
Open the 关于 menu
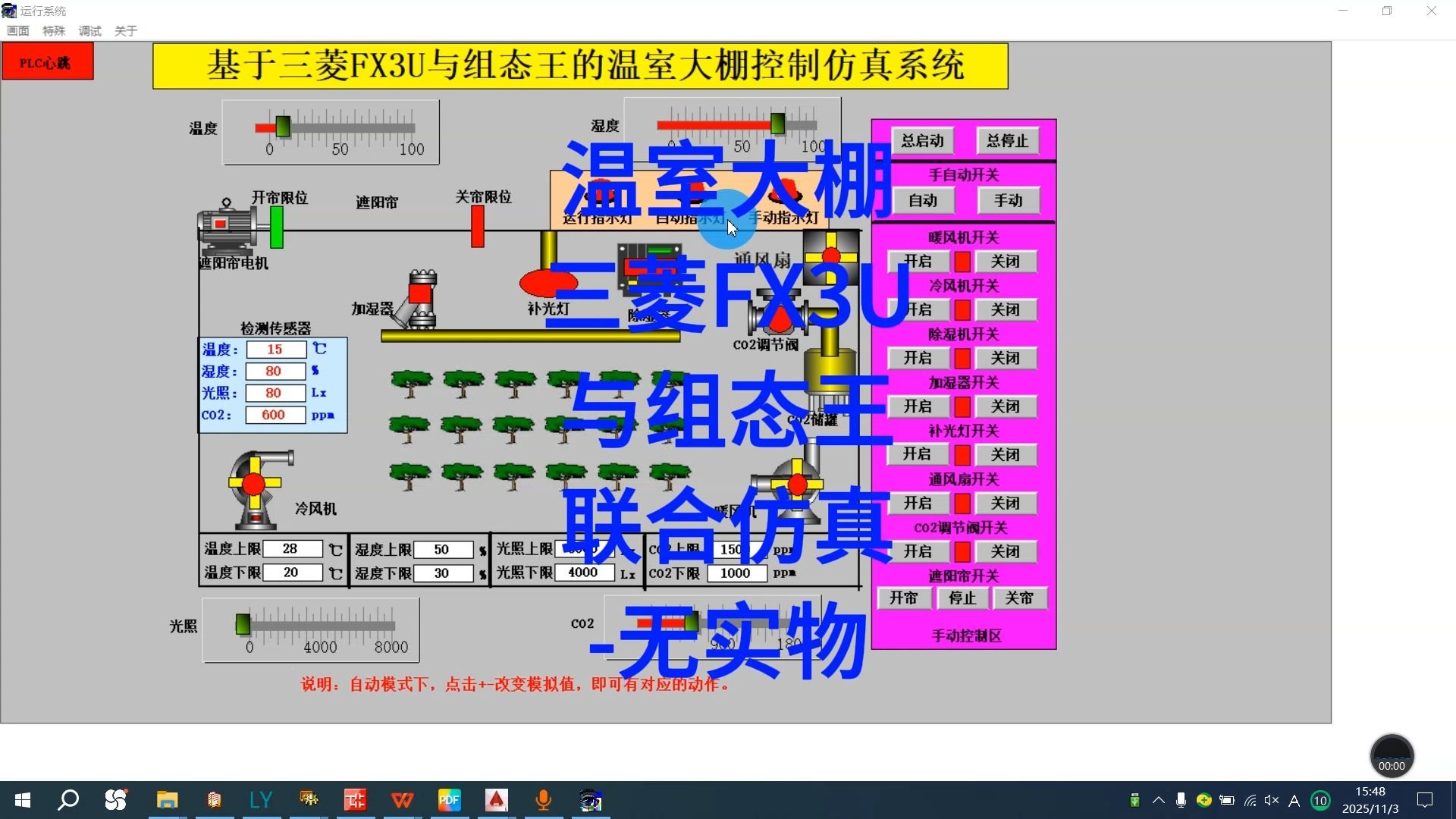[125, 31]
